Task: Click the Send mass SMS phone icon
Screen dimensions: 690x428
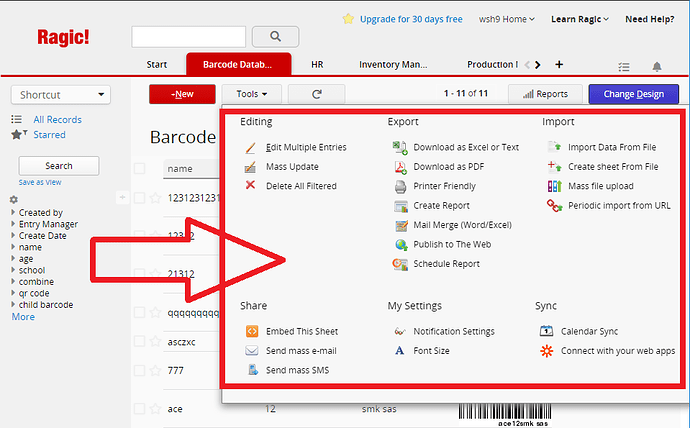Action: tap(253, 370)
